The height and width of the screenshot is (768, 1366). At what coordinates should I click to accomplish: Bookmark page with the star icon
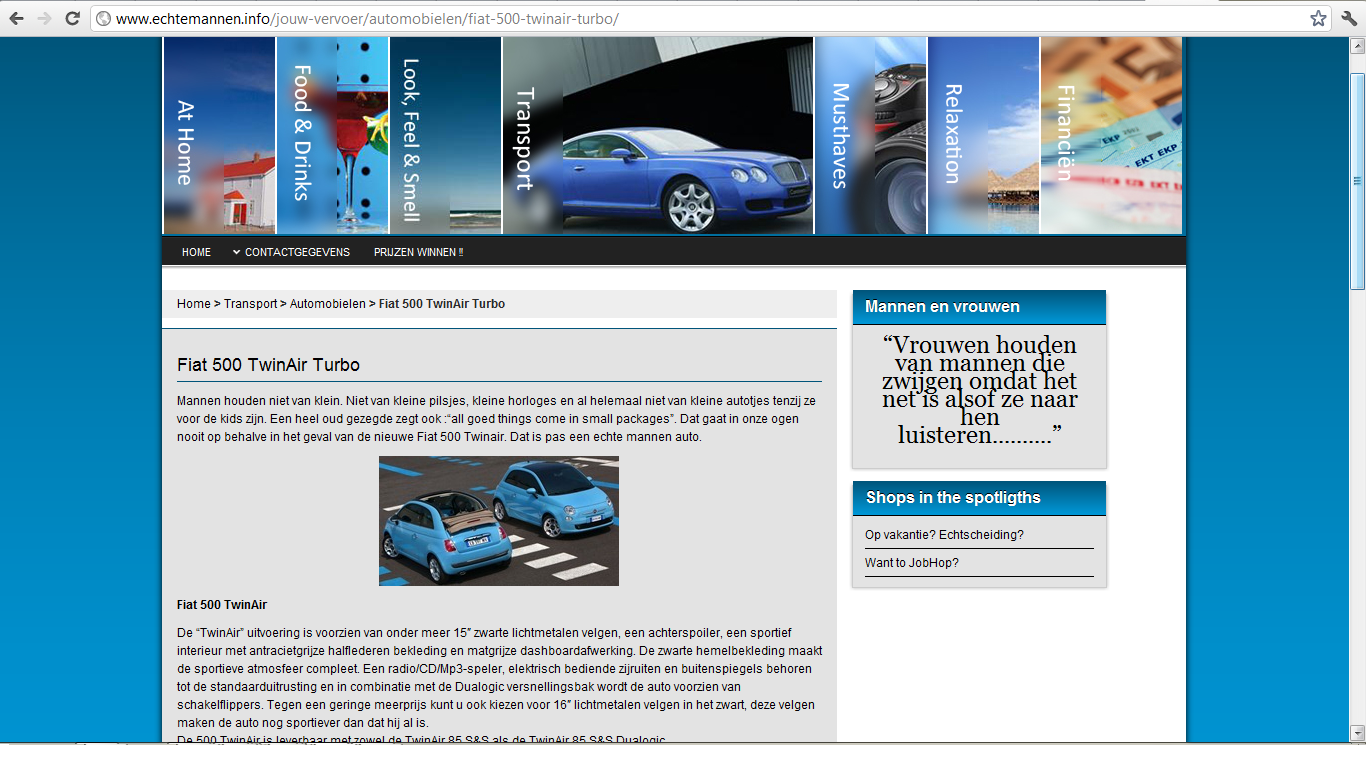click(1318, 18)
